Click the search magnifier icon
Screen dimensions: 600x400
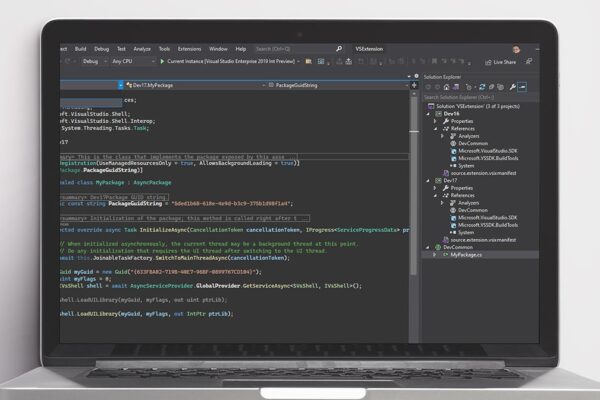tap(339, 49)
